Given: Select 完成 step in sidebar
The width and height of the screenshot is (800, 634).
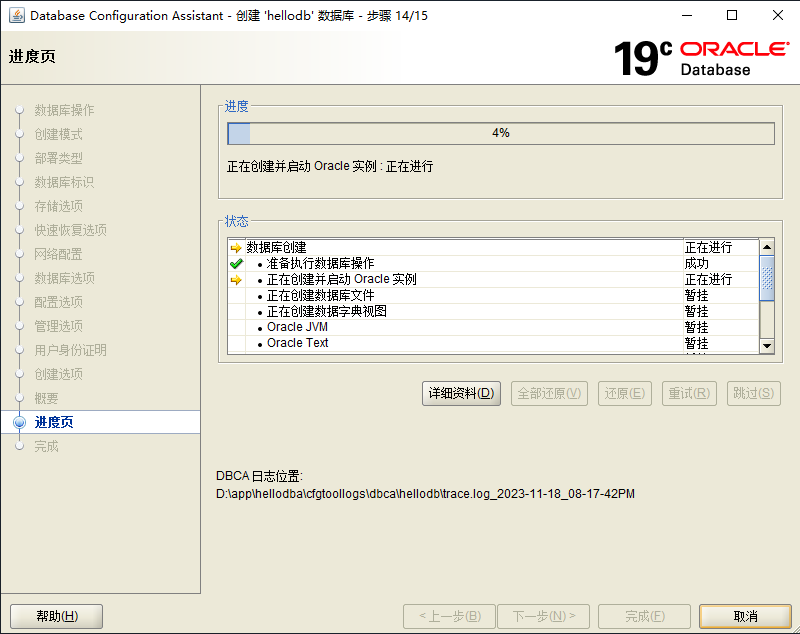Looking at the screenshot, I should [46, 446].
